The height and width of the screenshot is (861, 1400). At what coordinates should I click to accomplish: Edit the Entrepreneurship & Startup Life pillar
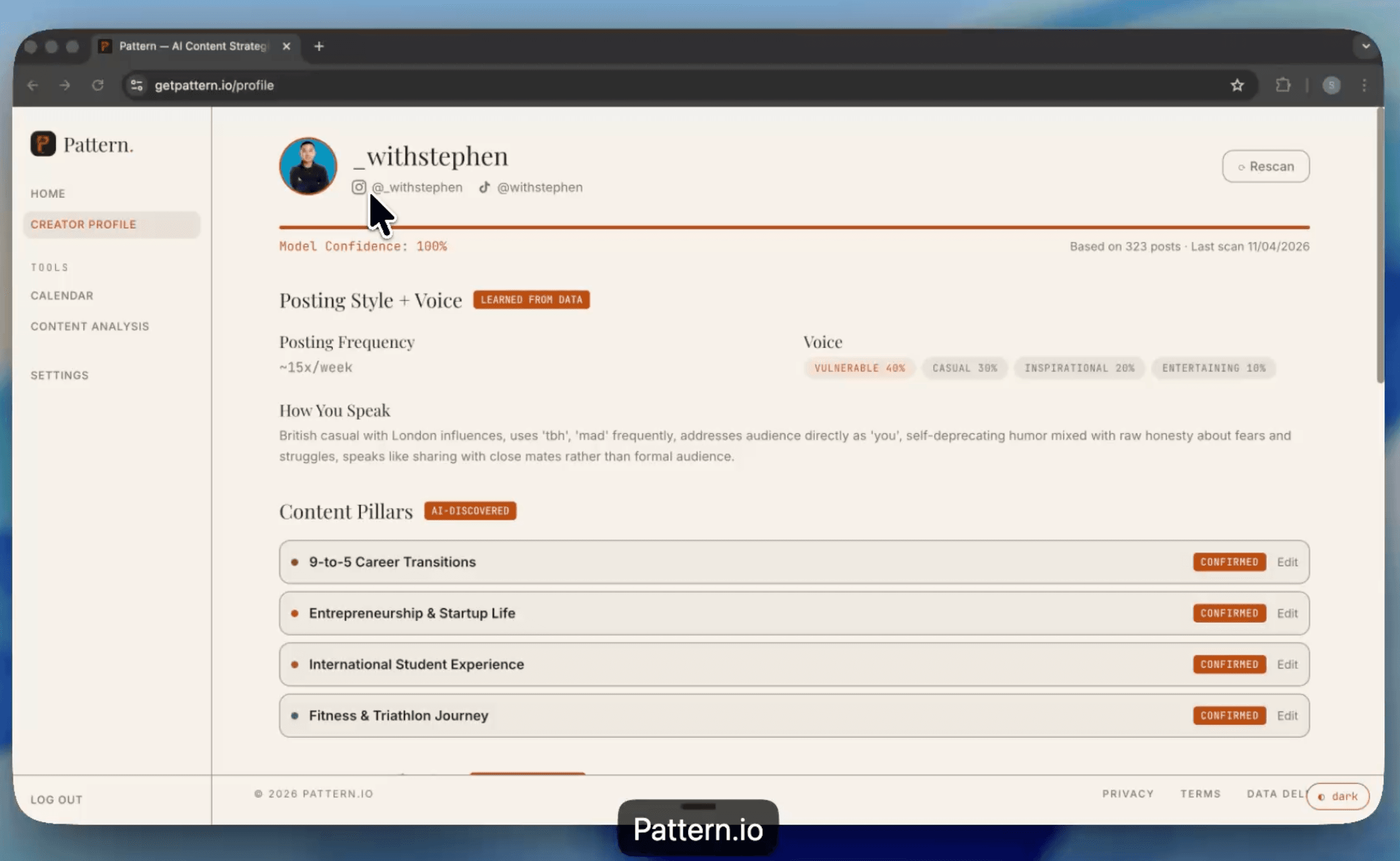tap(1287, 613)
